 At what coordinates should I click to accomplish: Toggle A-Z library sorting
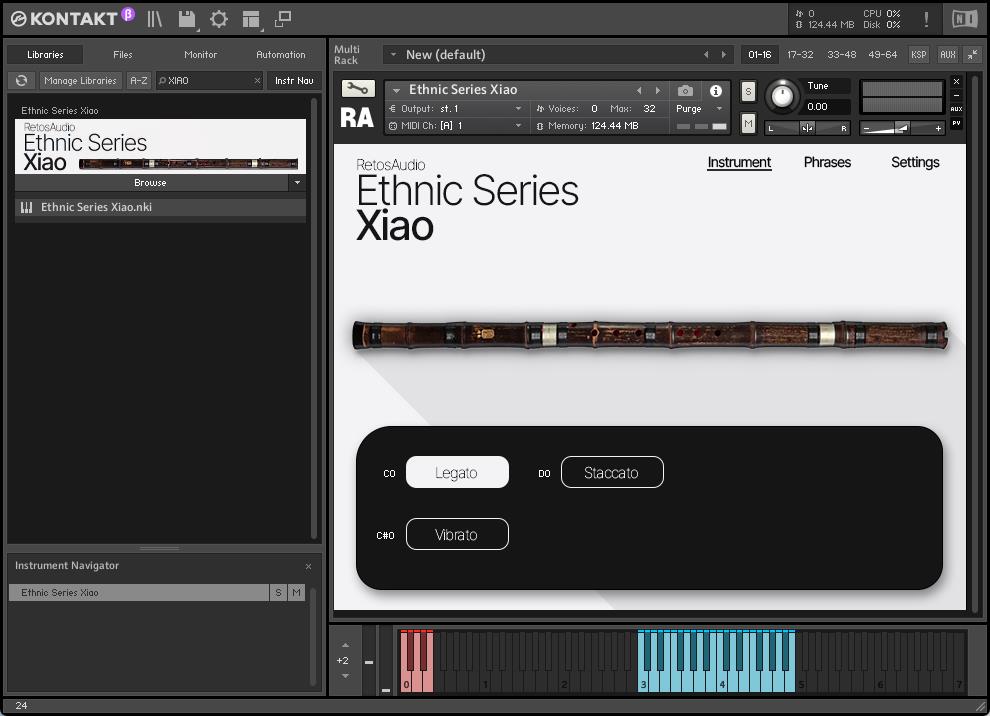point(139,80)
